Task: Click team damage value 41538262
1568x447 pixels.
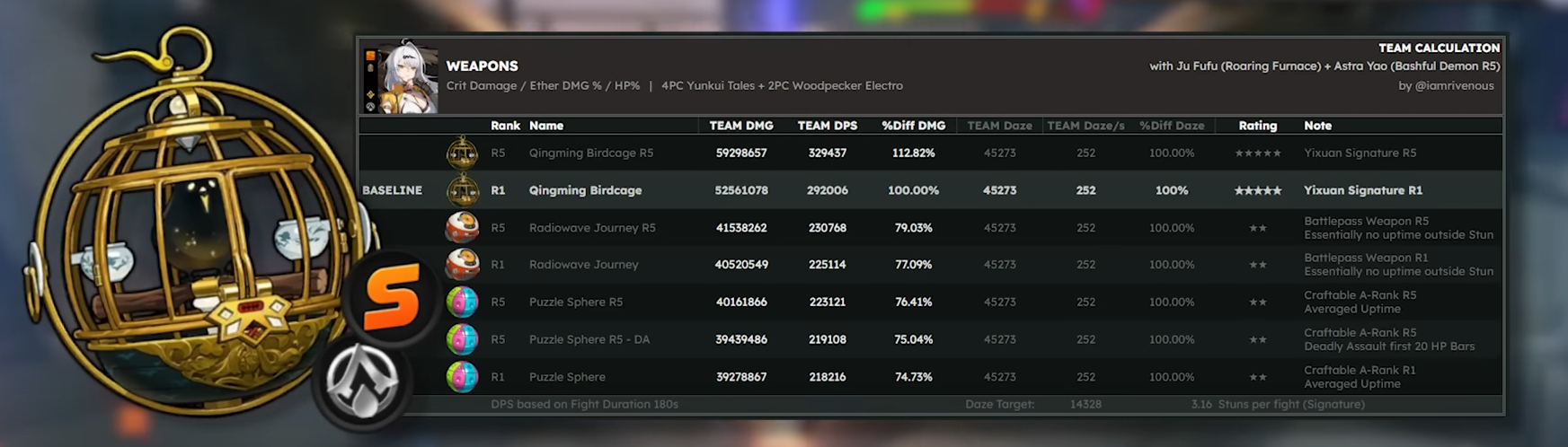Action: pyautogui.click(x=741, y=228)
